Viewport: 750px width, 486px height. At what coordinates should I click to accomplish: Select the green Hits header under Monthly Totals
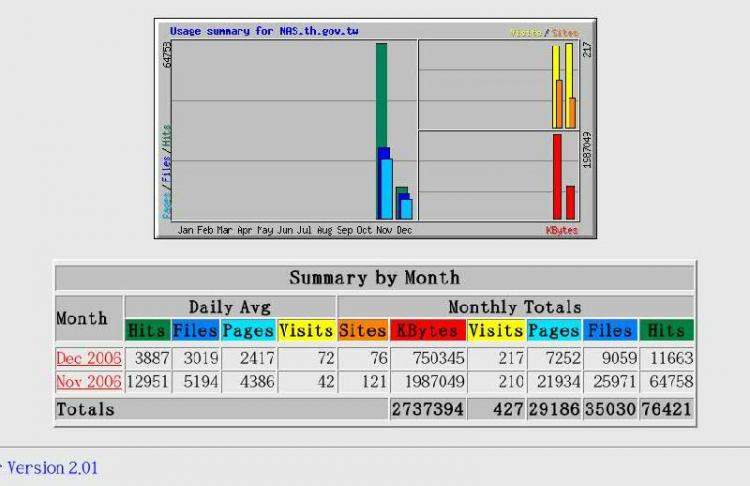click(x=666, y=330)
